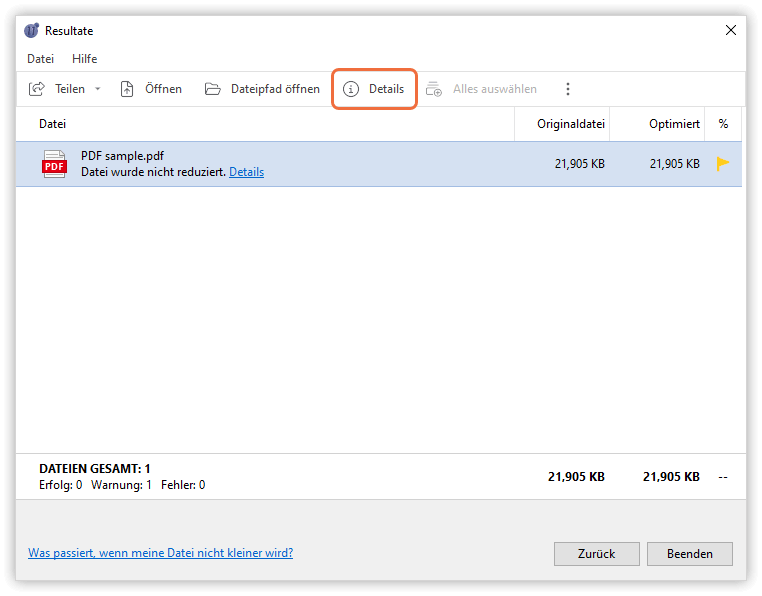
Task: Click the 'Fehler: 0' status text
Action: (183, 485)
